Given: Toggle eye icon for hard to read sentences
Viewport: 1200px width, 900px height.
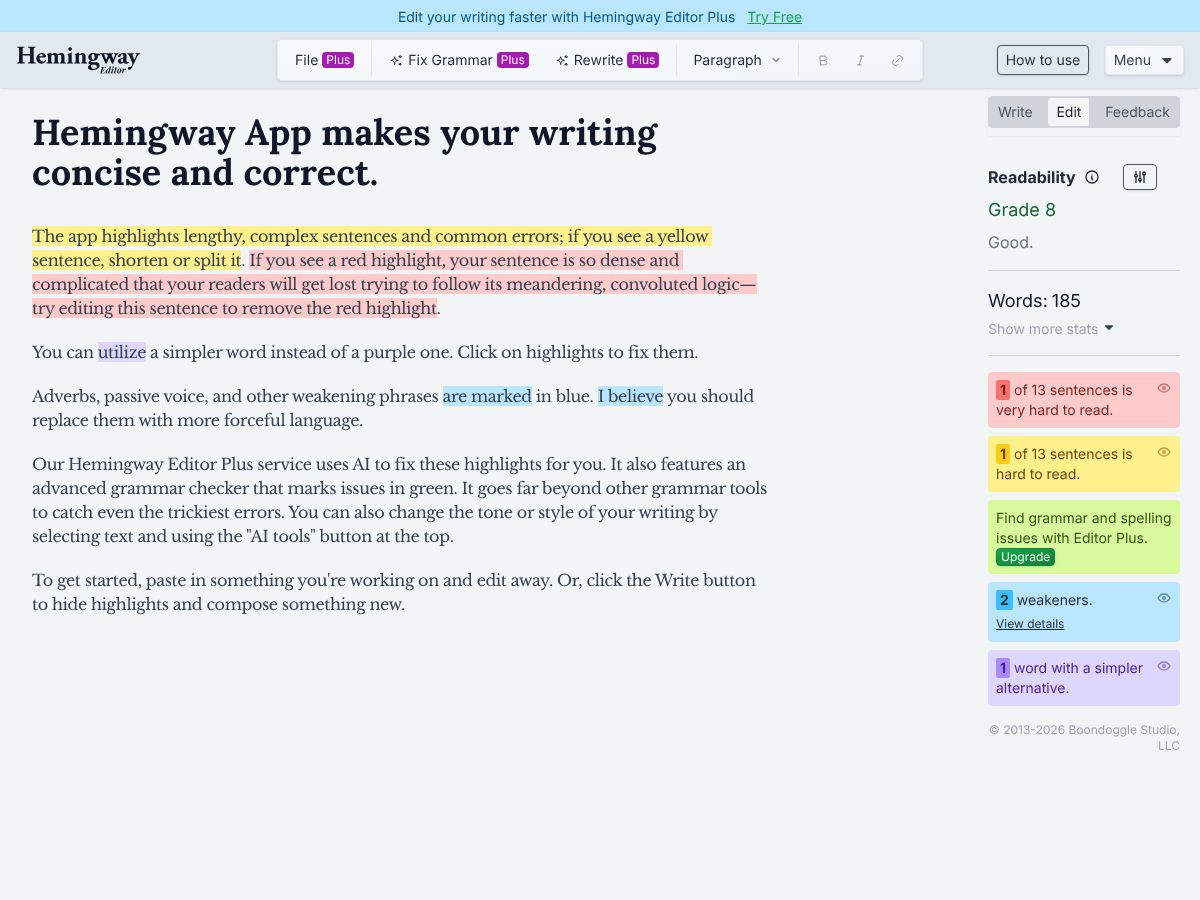Looking at the screenshot, I should pos(1164,452).
